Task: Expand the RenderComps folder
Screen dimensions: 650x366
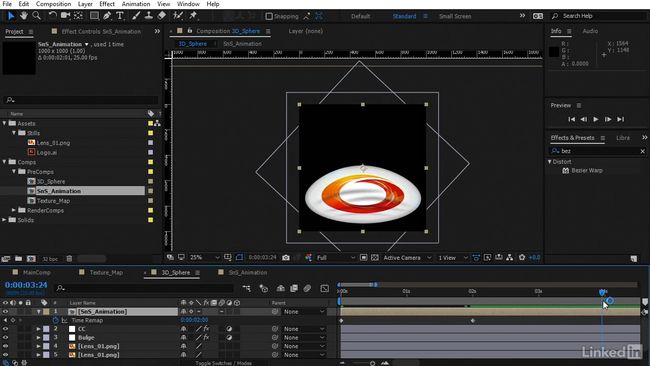Action: point(14,210)
